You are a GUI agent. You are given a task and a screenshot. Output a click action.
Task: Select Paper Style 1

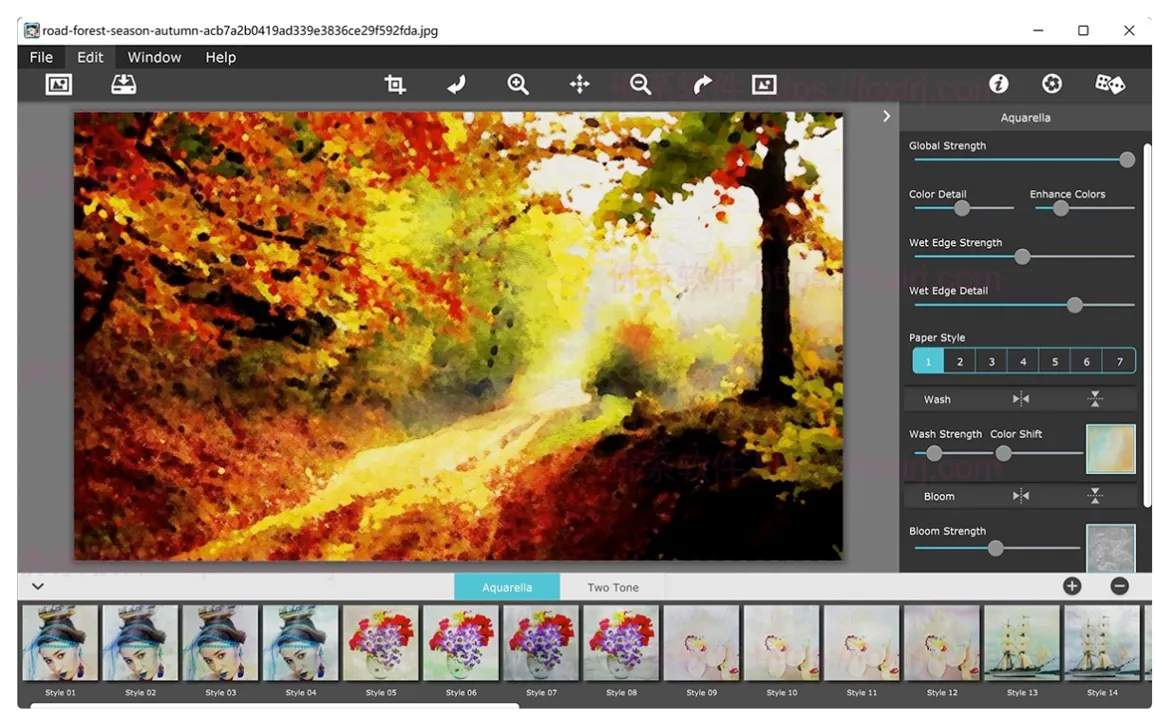[x=928, y=361]
